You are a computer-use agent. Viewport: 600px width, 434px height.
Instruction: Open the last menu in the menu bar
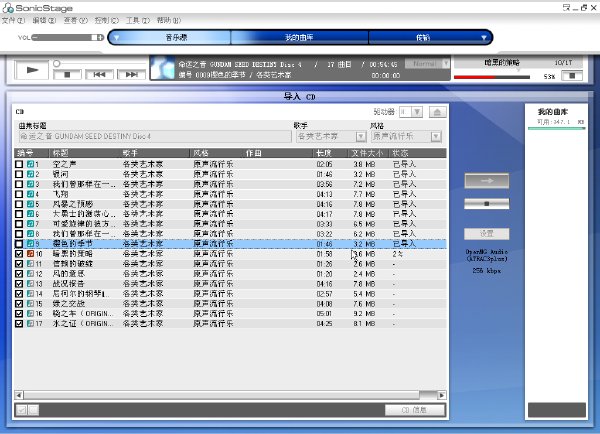(x=169, y=20)
